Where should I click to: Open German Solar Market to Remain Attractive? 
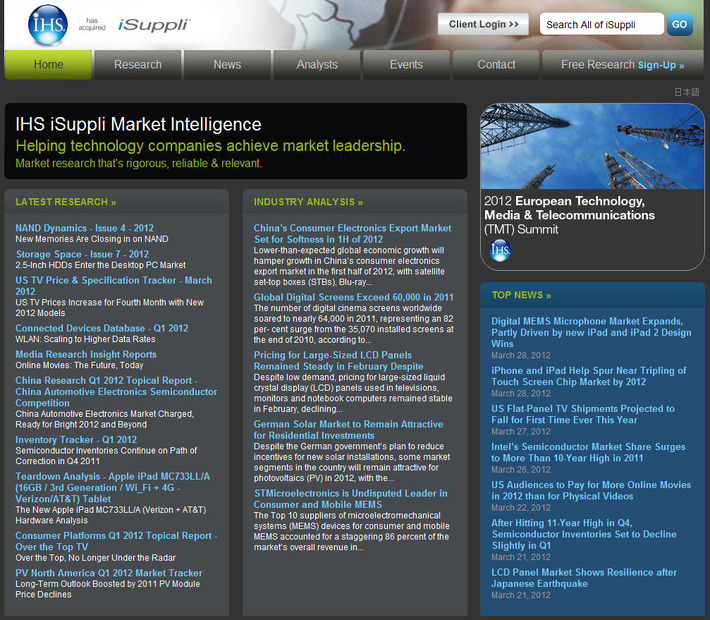click(348, 430)
